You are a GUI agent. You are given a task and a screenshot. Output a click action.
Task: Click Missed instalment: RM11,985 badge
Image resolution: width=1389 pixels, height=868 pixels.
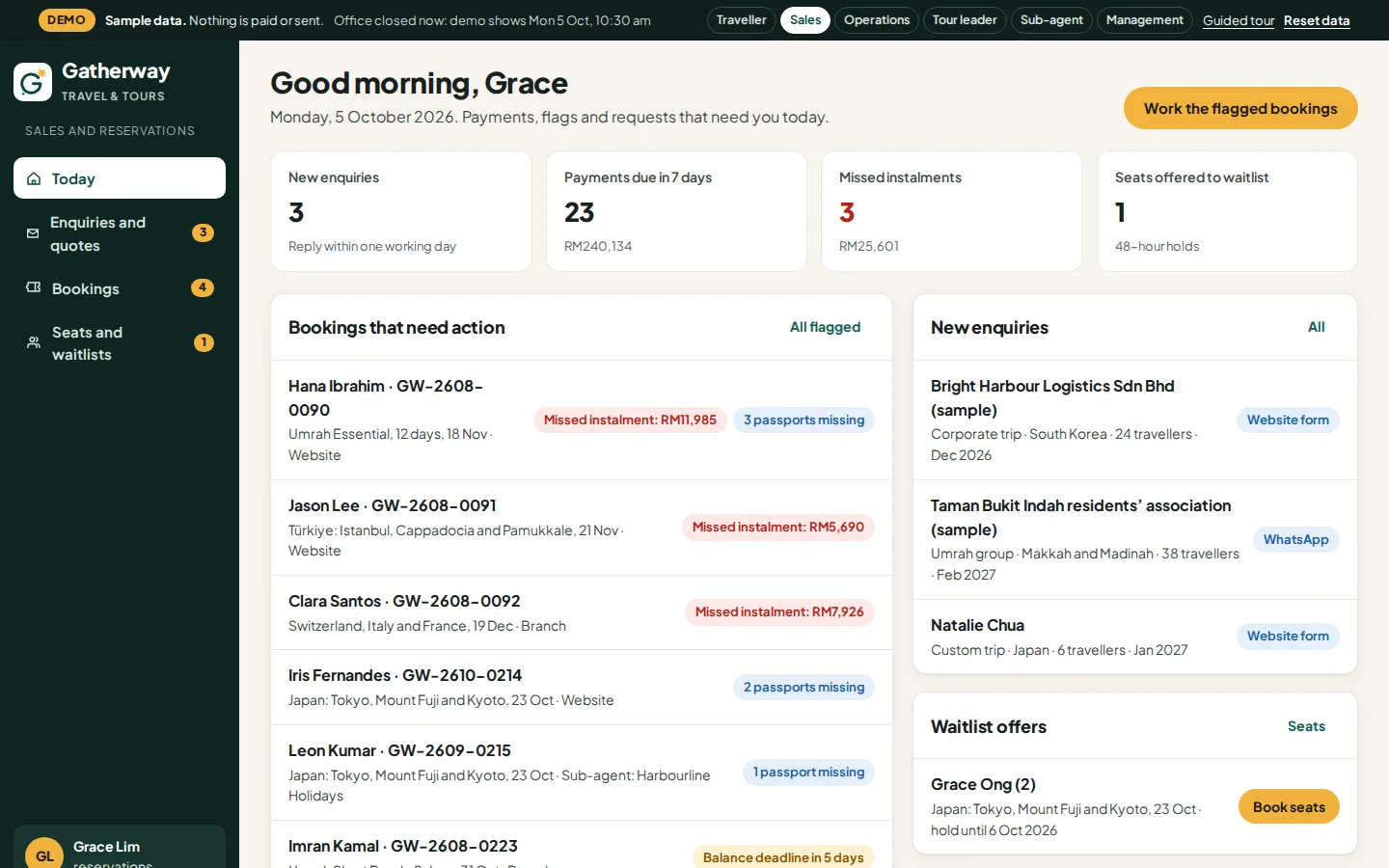click(630, 420)
